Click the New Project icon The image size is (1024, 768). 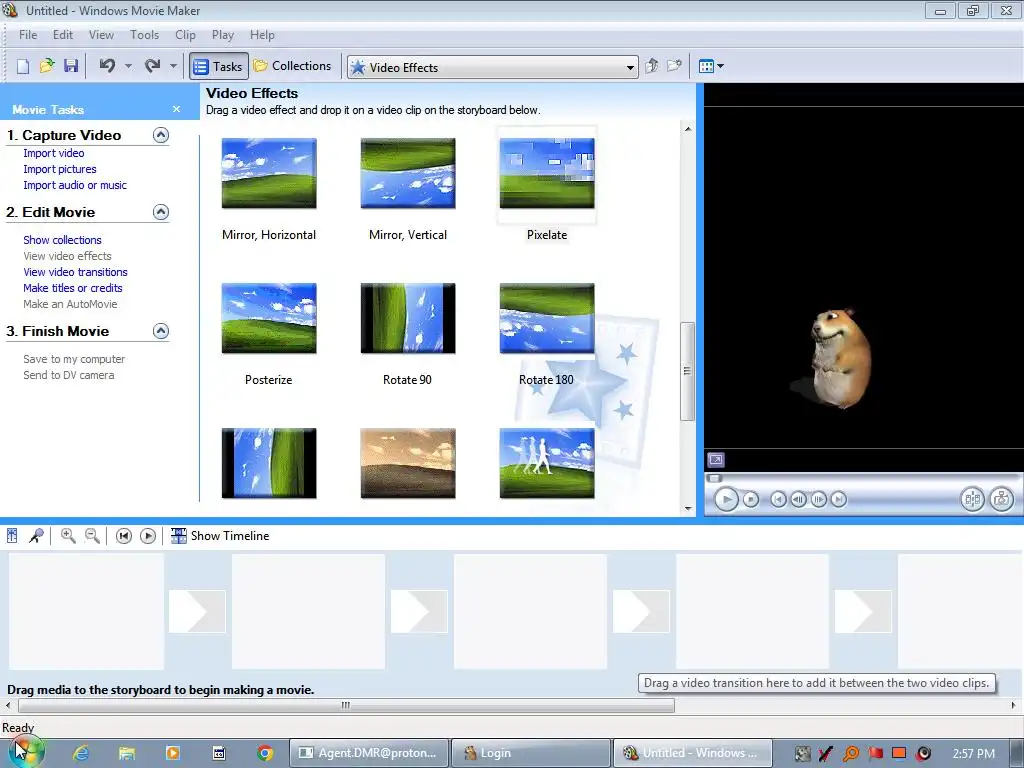(x=23, y=66)
